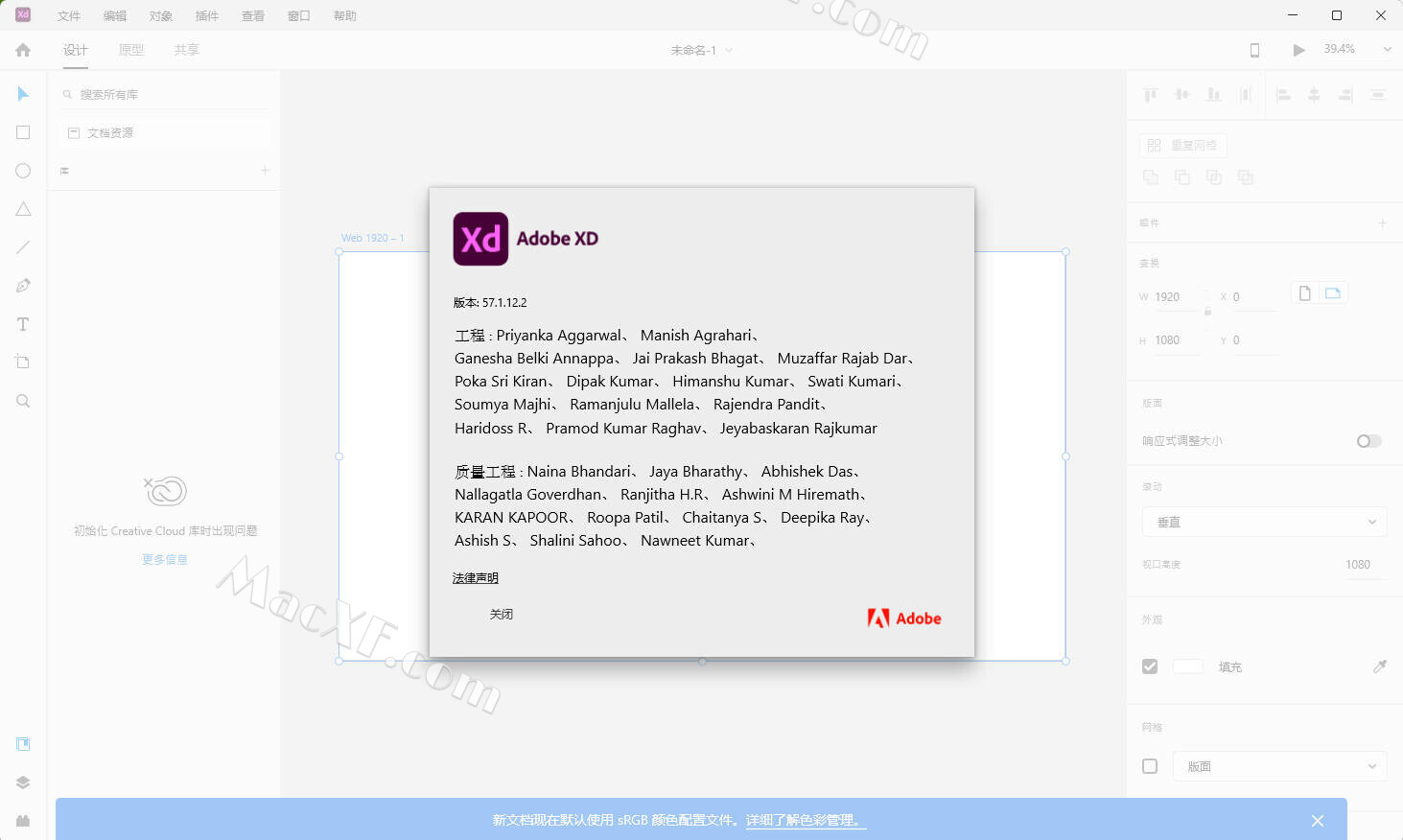Select the Artboard tool

tap(23, 362)
